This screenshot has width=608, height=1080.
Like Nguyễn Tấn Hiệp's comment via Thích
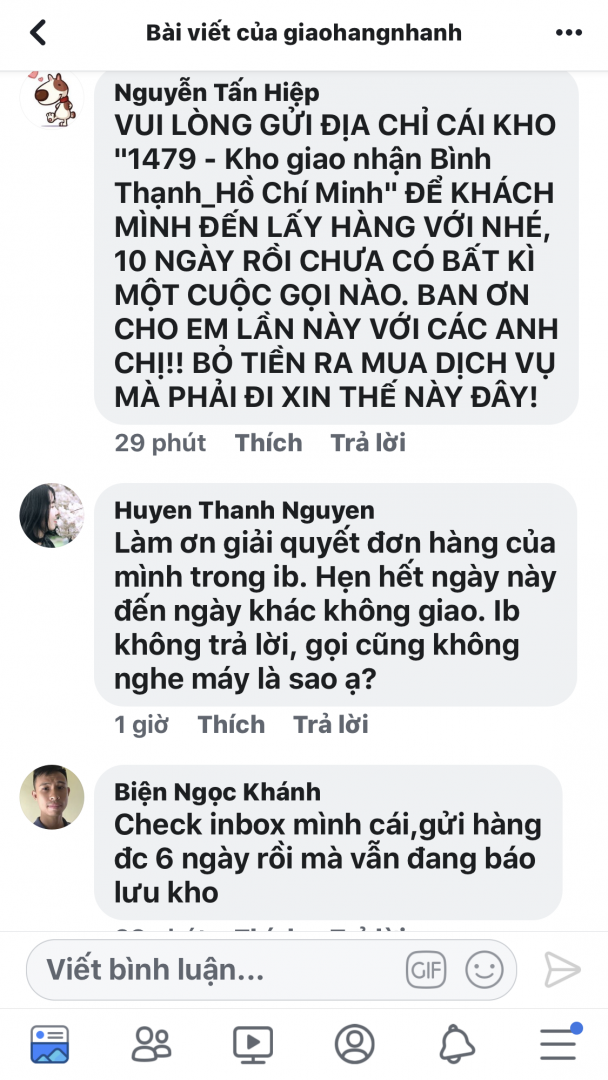click(269, 443)
